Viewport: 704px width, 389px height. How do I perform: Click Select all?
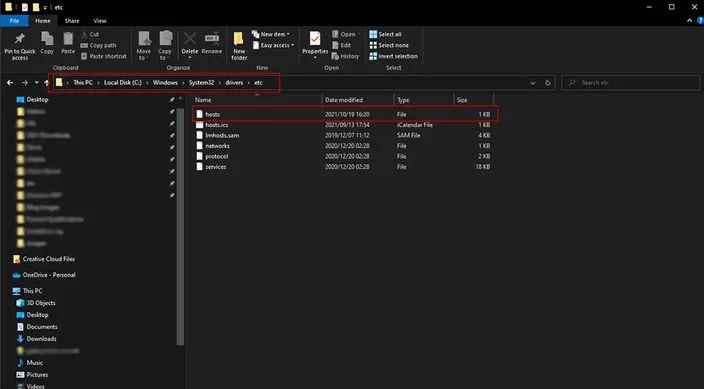[x=385, y=34]
